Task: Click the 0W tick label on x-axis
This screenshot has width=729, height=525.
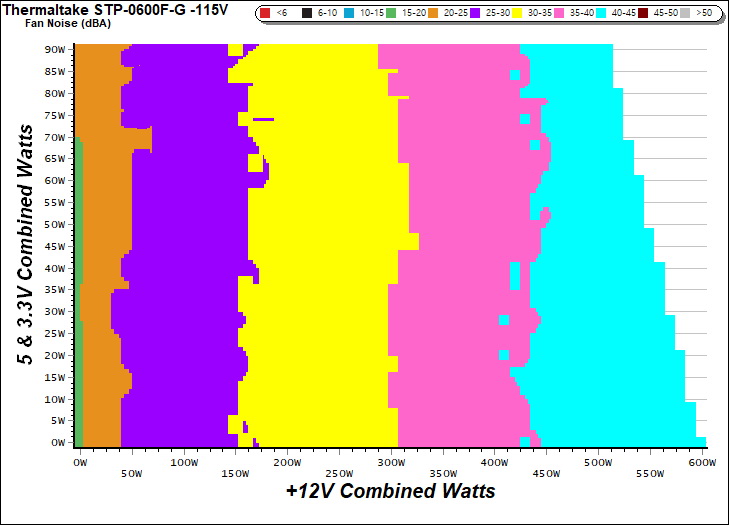Action: (x=81, y=464)
